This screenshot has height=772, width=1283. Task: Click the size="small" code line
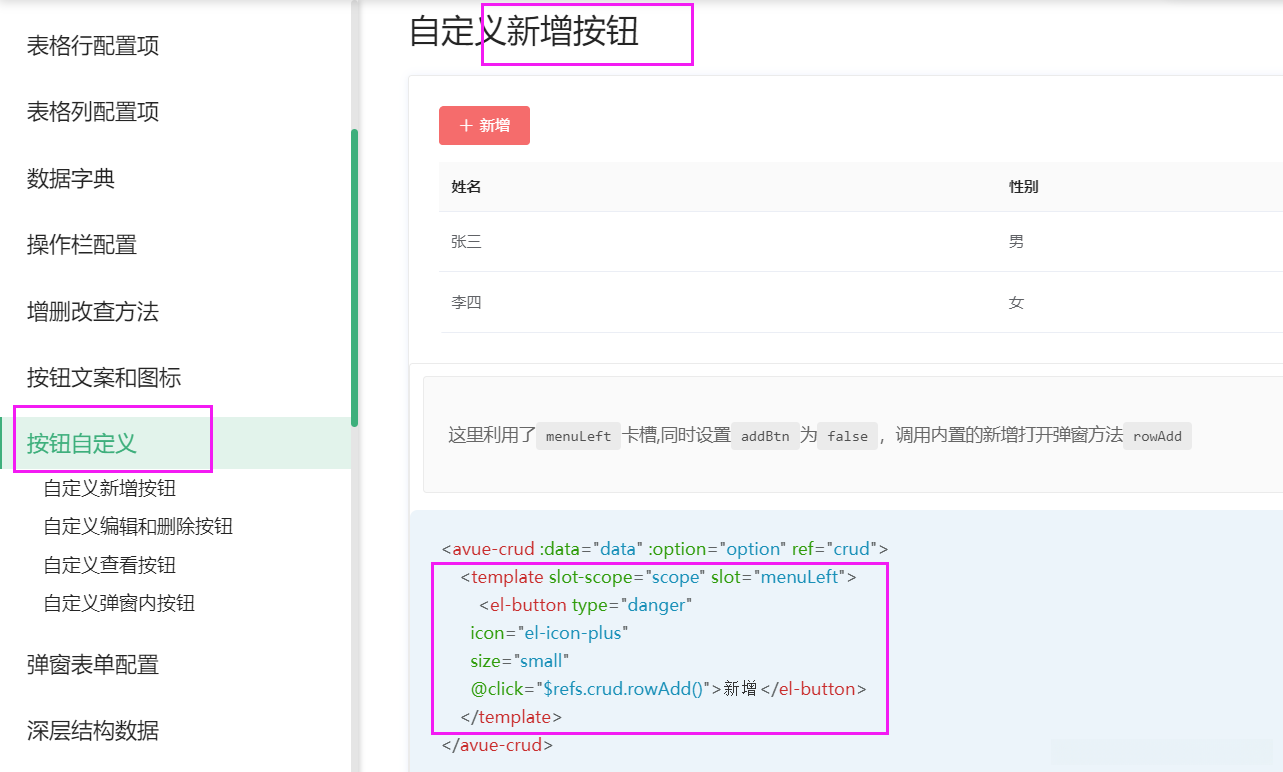[x=519, y=661]
